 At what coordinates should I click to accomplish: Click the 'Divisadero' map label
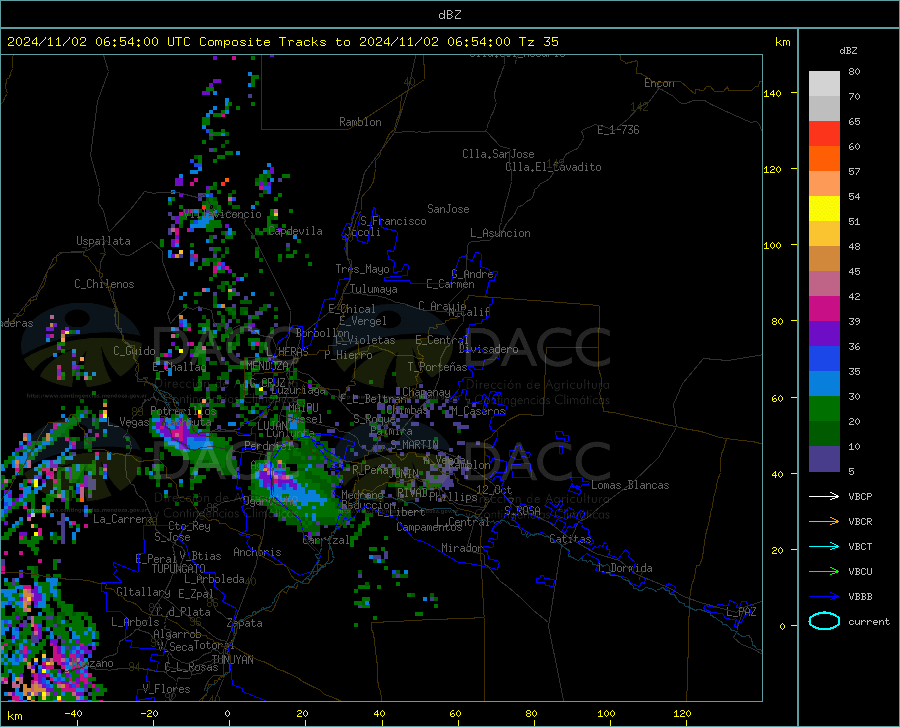click(488, 349)
